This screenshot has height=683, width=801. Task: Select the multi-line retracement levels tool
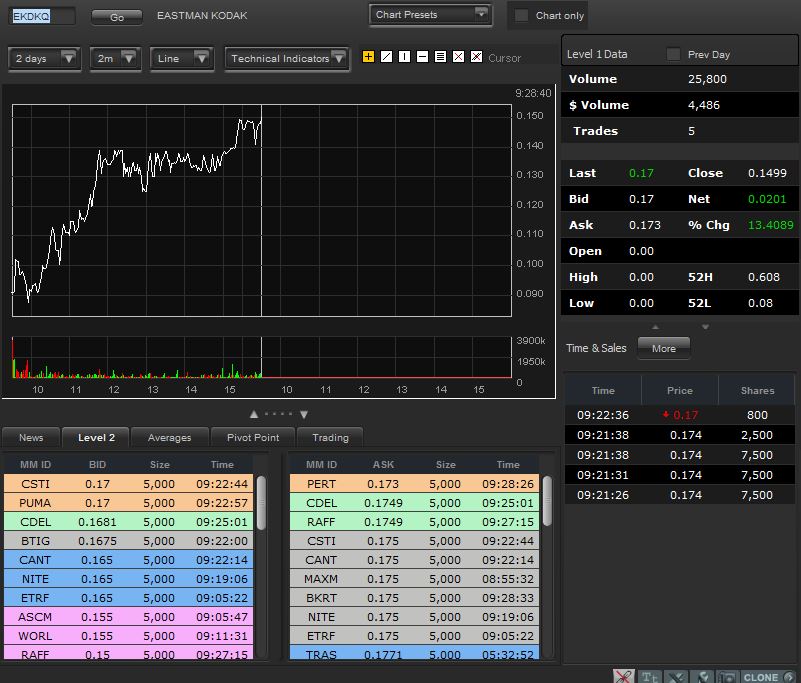pyautogui.click(x=440, y=58)
